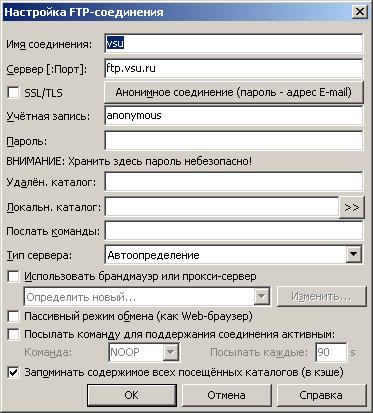
Task: Click the Отмена cancel button
Action: [227, 395]
